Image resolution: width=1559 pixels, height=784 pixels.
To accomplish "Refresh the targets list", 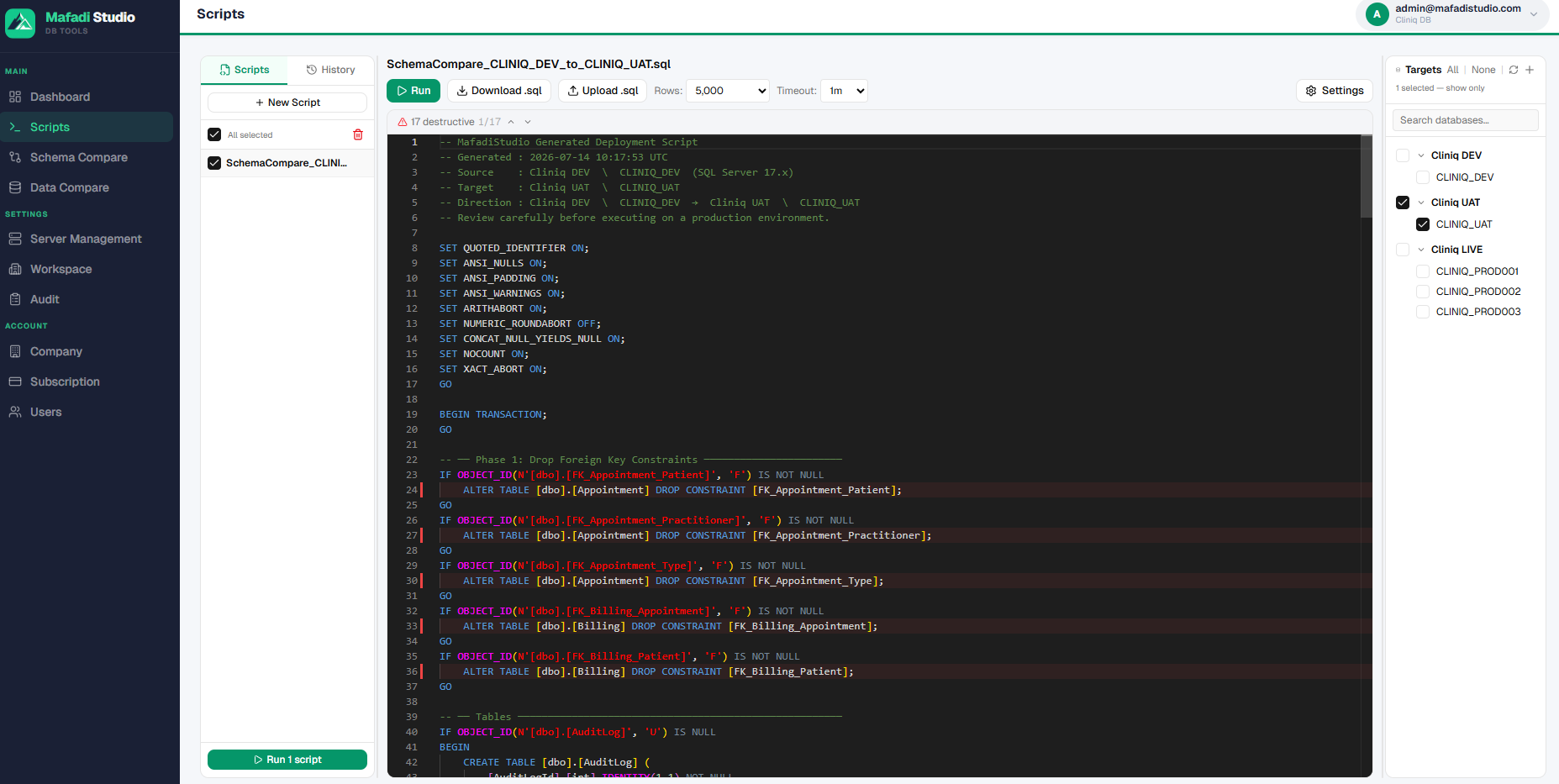I will (x=1514, y=70).
